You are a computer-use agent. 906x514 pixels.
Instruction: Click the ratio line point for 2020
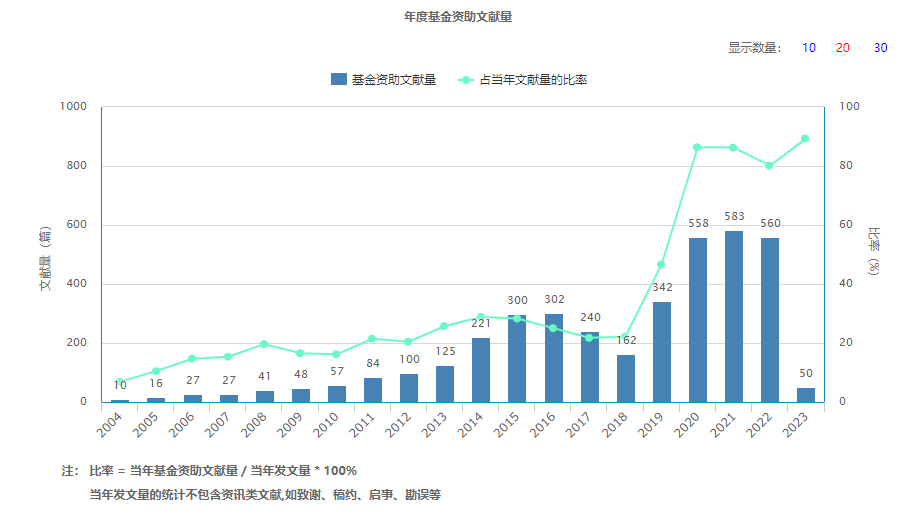click(697, 147)
